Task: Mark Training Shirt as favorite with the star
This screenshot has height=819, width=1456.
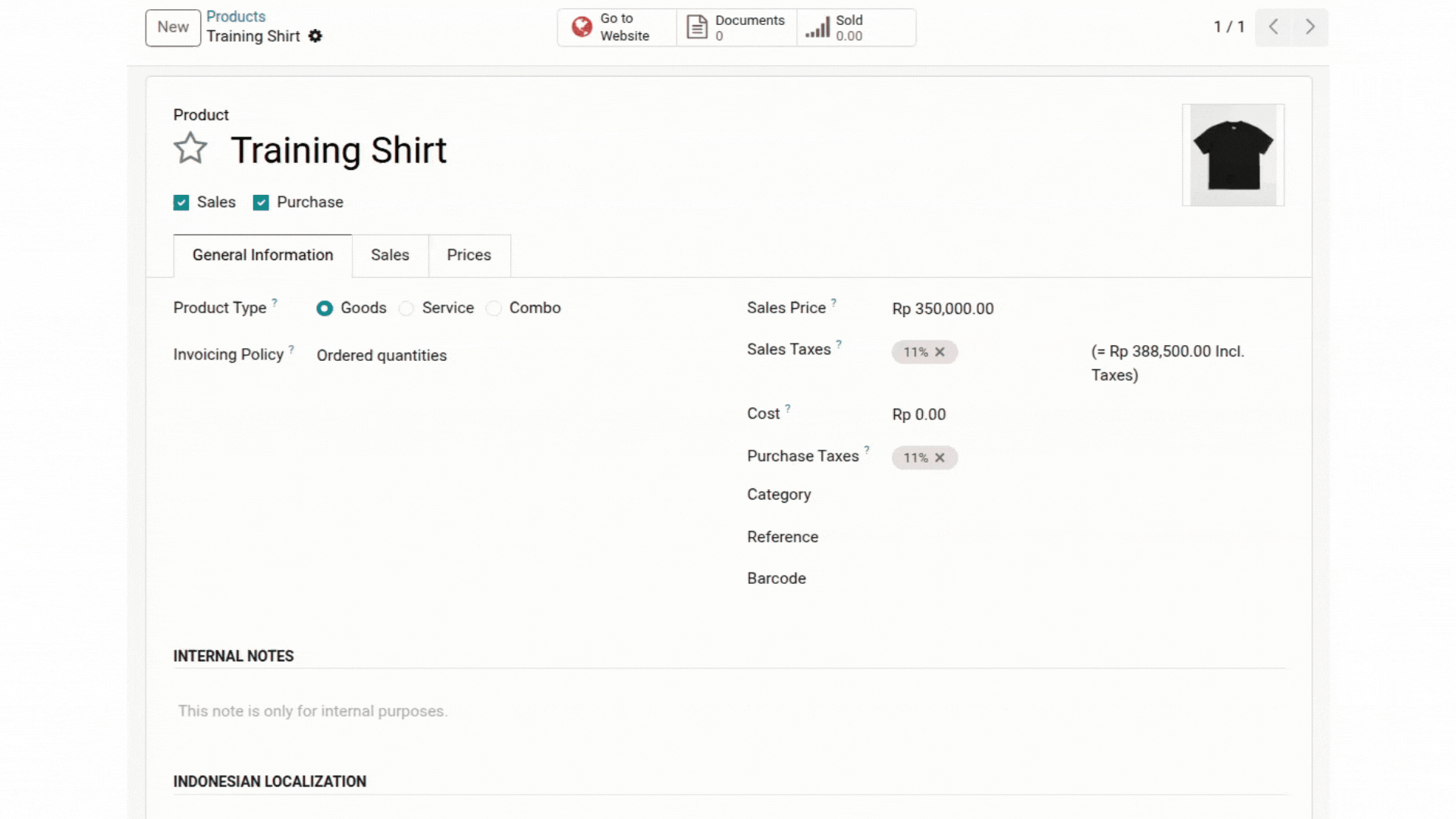Action: (190, 149)
